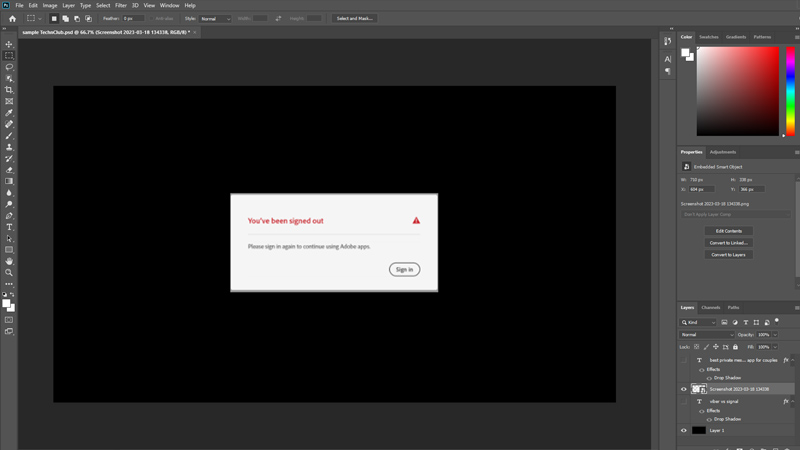The width and height of the screenshot is (800, 450).
Task: Choose Intersect with selection mode icon
Action: coord(88,18)
